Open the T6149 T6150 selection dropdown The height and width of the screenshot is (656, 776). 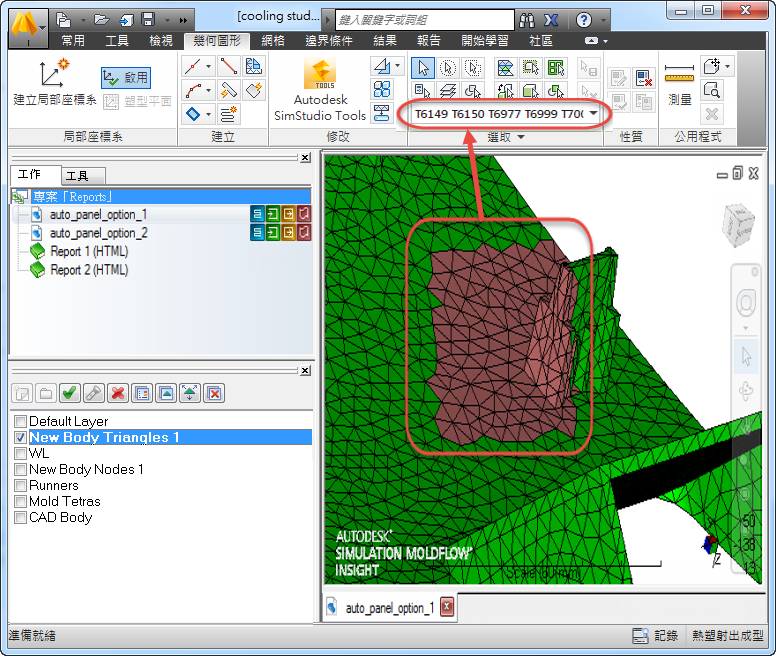tap(593, 114)
